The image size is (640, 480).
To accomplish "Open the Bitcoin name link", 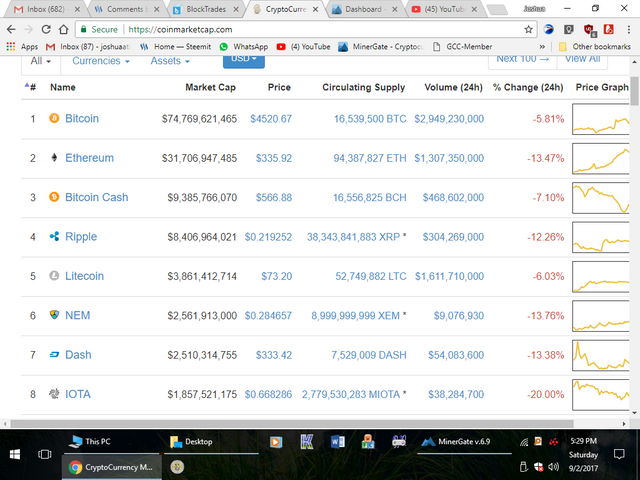I will point(82,118).
